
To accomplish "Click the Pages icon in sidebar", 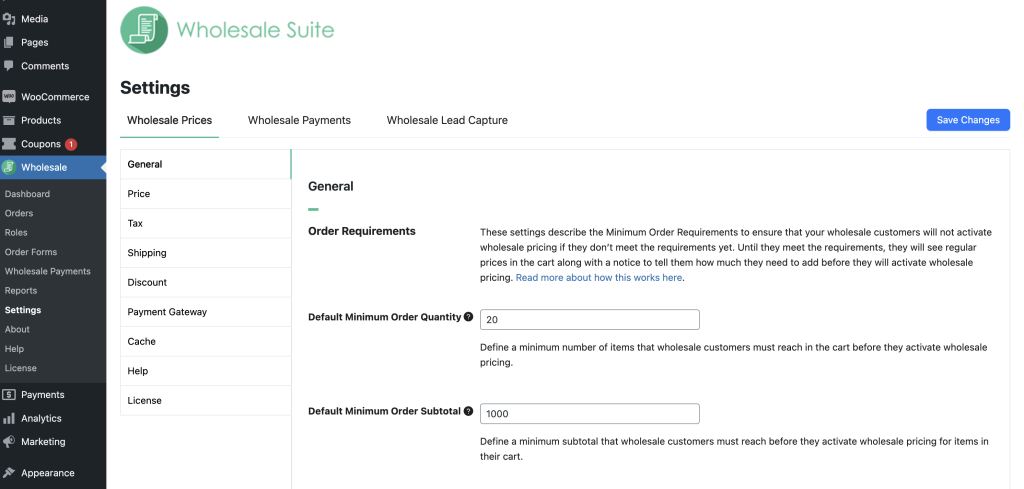I will tap(9, 42).
